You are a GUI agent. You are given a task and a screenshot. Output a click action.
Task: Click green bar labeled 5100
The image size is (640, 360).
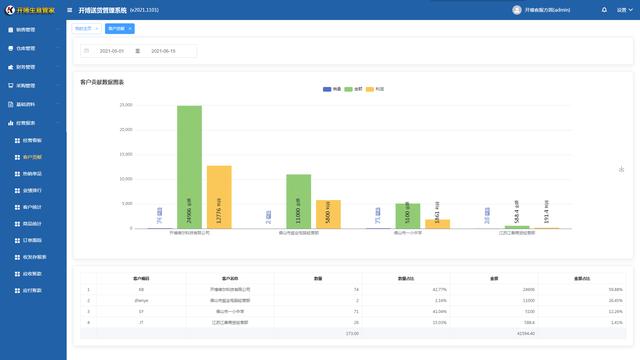[x=408, y=216]
